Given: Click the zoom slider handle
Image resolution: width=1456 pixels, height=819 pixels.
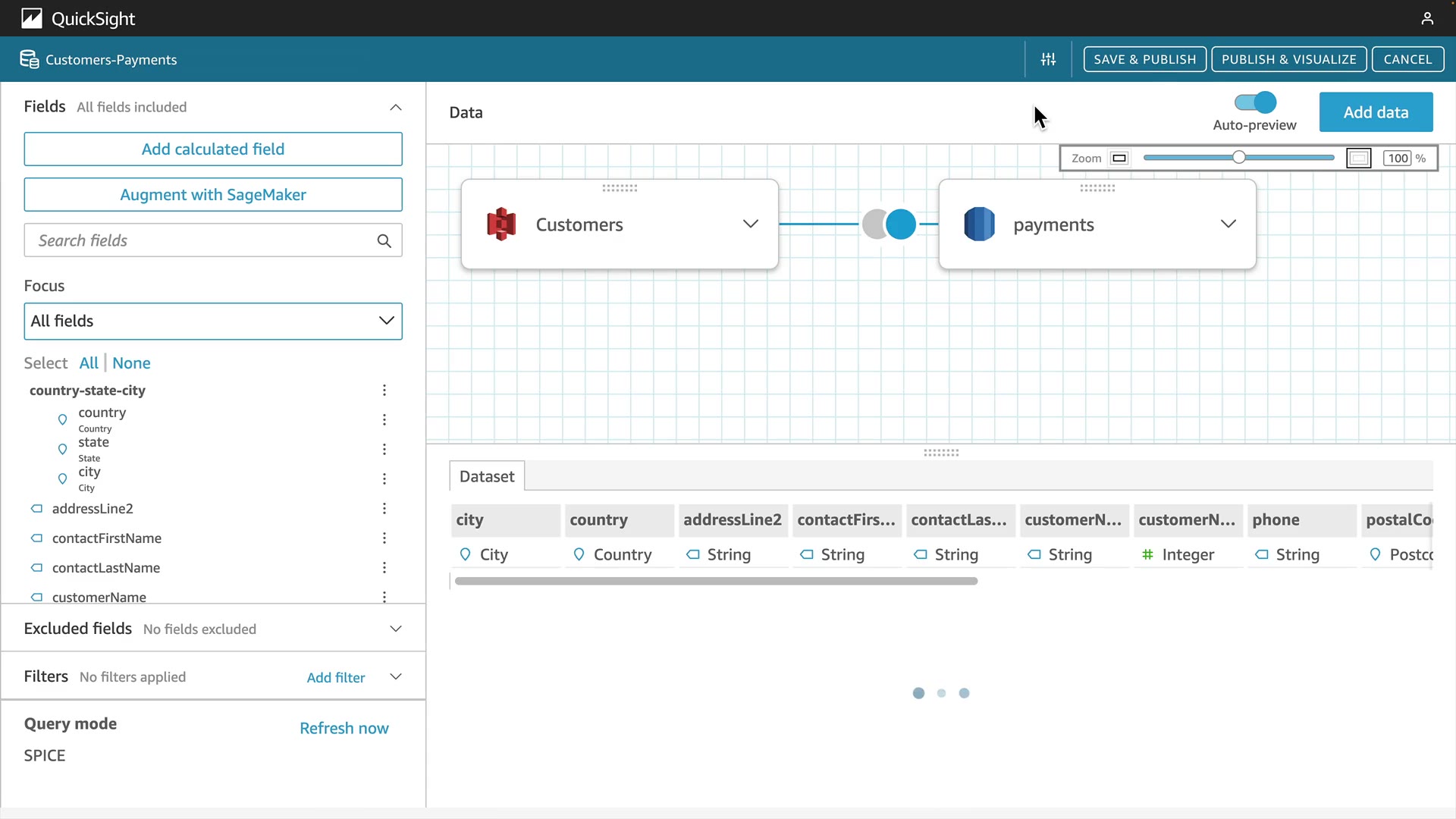Looking at the screenshot, I should point(1239,158).
